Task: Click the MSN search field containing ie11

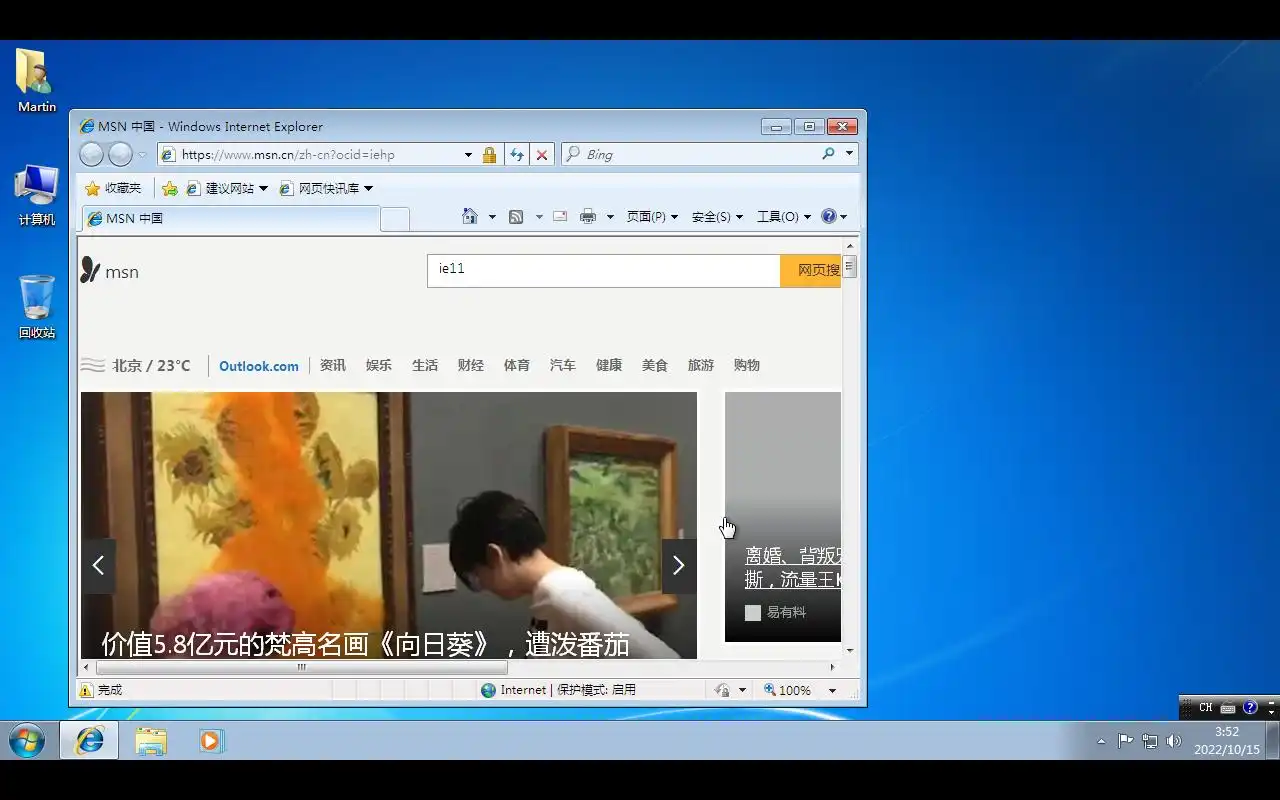Action: (x=604, y=270)
